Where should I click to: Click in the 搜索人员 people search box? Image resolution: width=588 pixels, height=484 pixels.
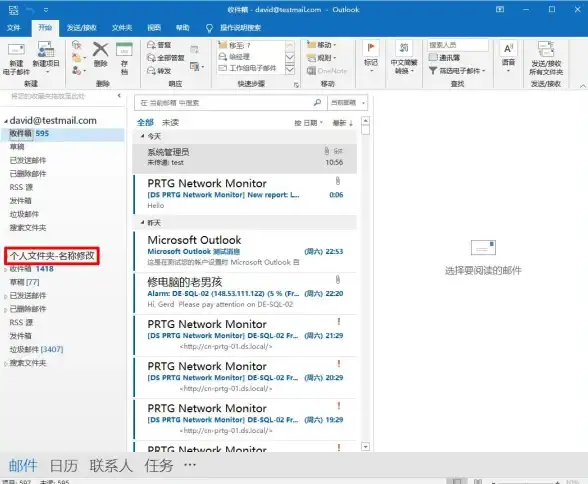pos(458,45)
